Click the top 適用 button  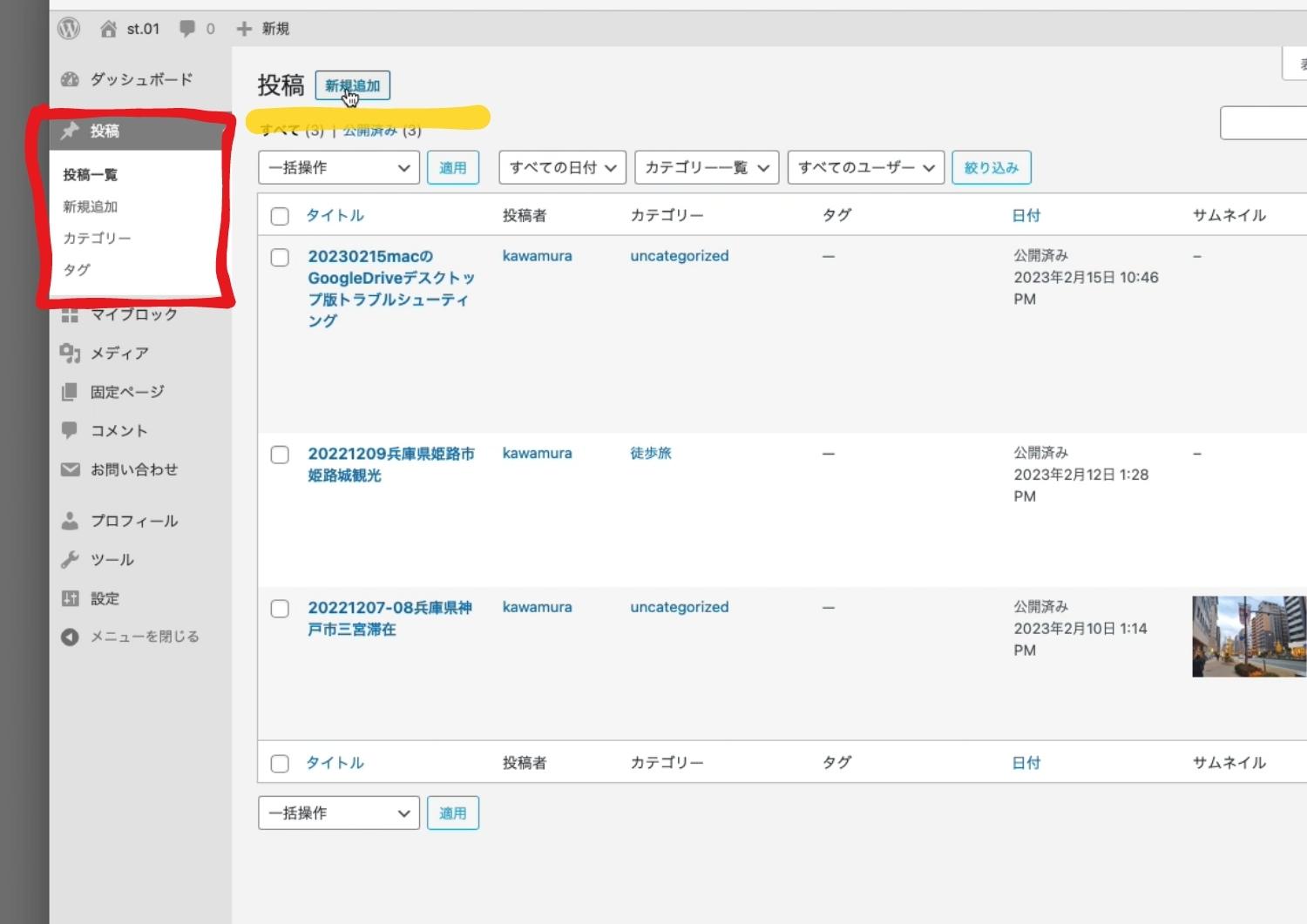pyautogui.click(x=453, y=167)
